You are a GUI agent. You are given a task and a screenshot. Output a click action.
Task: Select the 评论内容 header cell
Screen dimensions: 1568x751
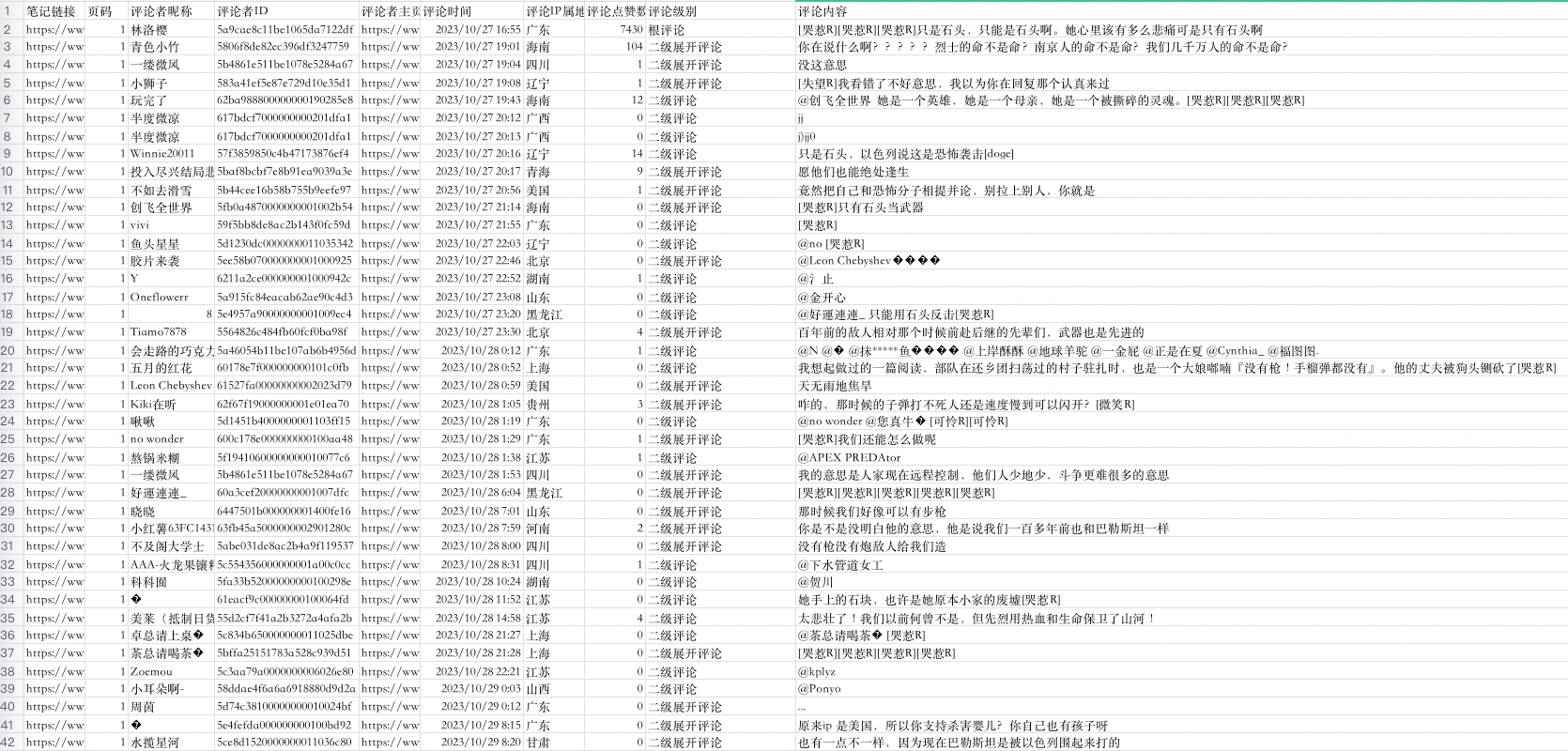1181,11
